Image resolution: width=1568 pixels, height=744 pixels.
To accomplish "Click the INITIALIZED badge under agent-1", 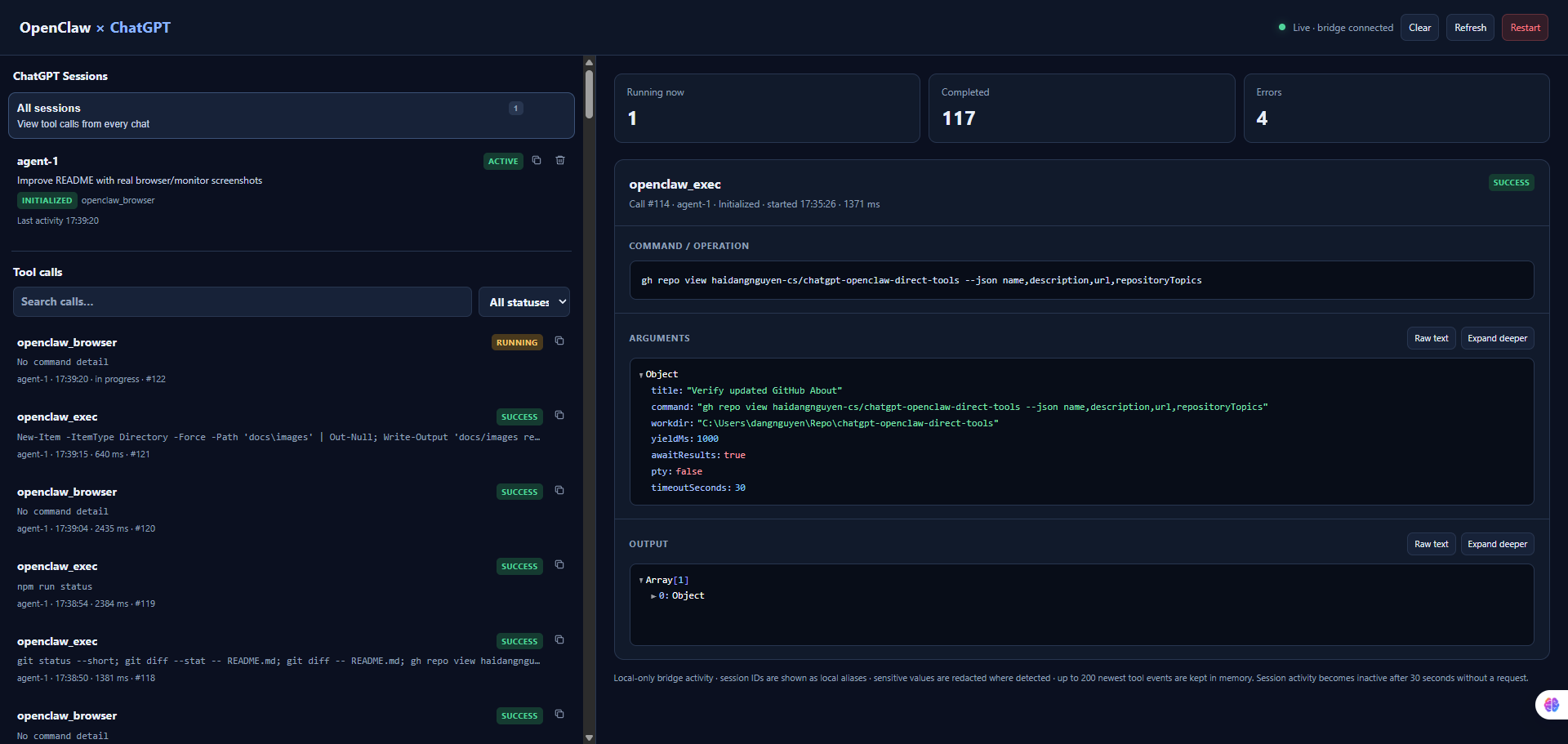I will point(47,200).
